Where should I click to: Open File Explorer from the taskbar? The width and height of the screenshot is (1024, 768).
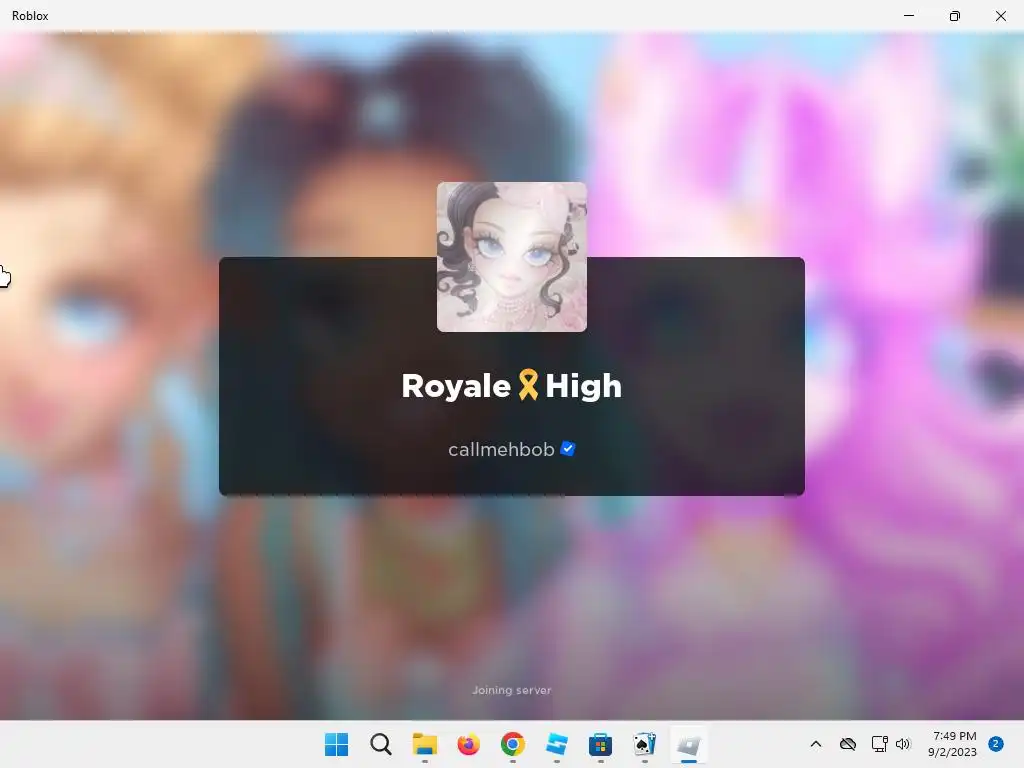424,744
